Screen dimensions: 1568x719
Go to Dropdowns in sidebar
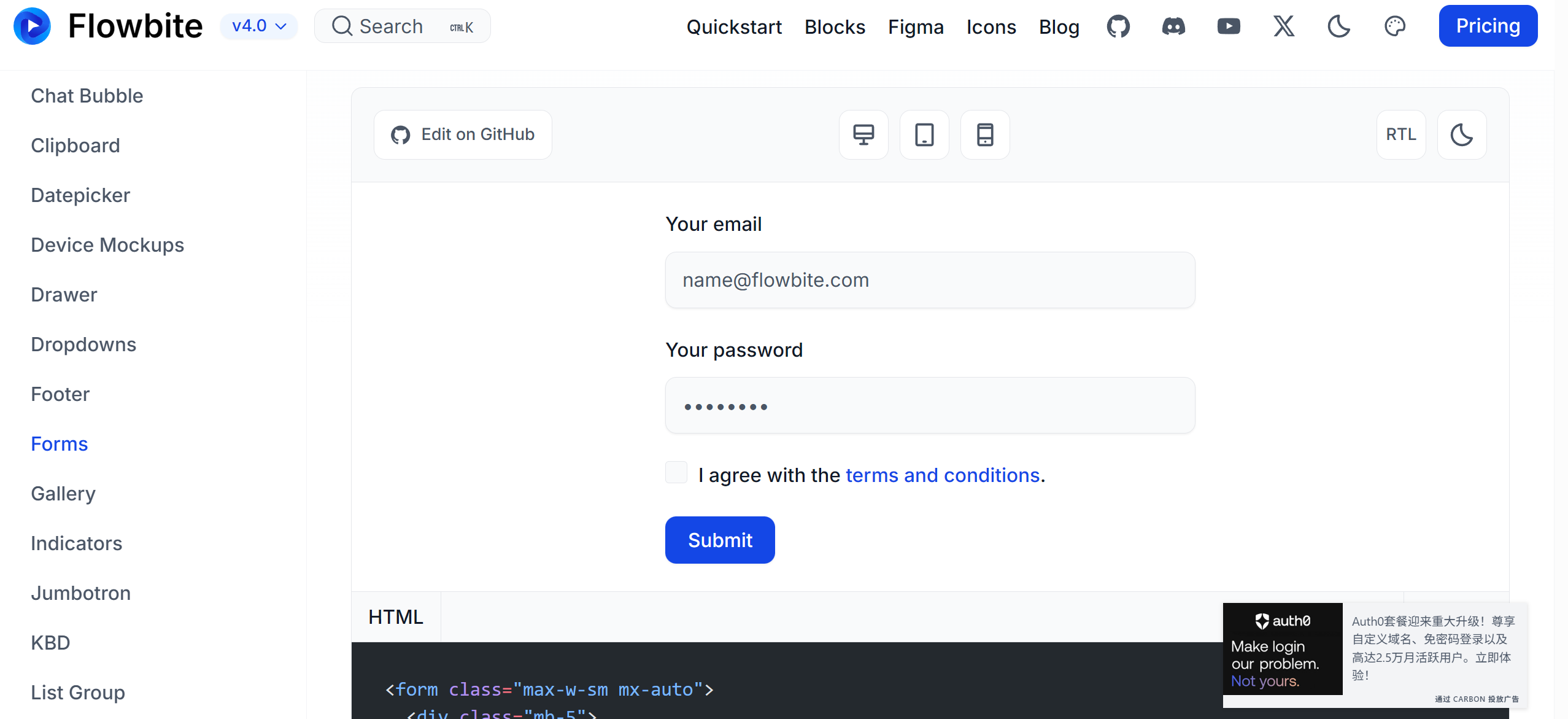pos(83,344)
